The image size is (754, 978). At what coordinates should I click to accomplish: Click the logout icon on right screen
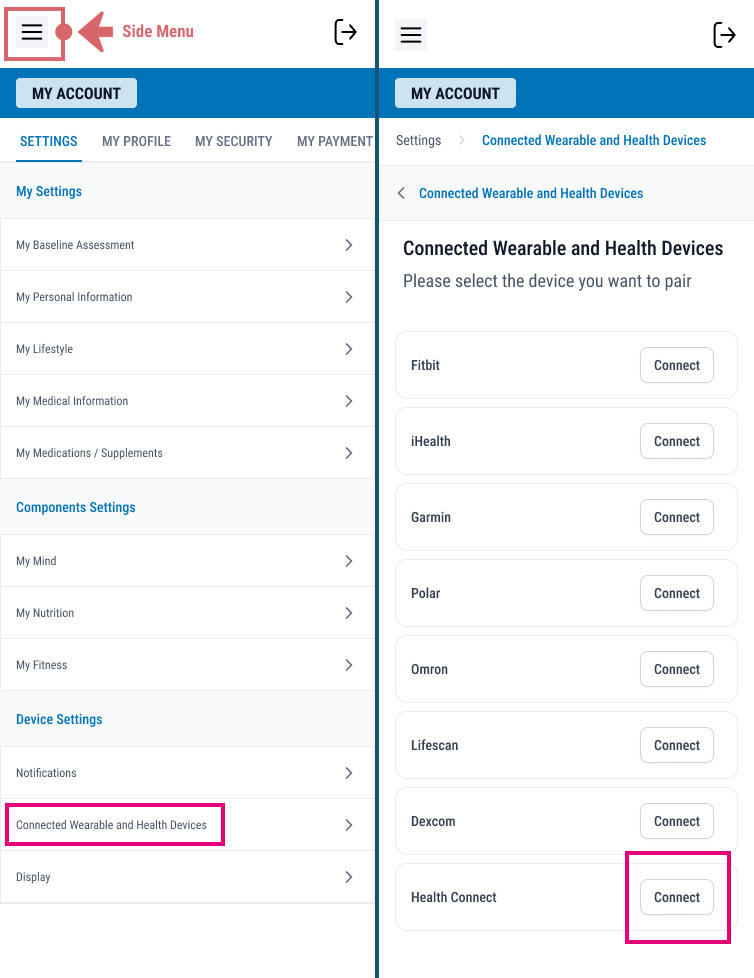[724, 35]
